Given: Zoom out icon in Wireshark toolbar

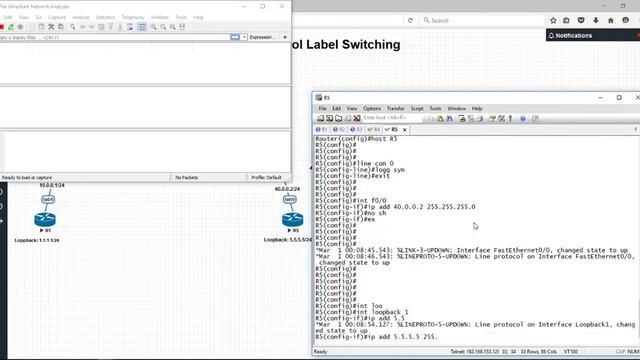Looking at the screenshot, I should [163, 27].
